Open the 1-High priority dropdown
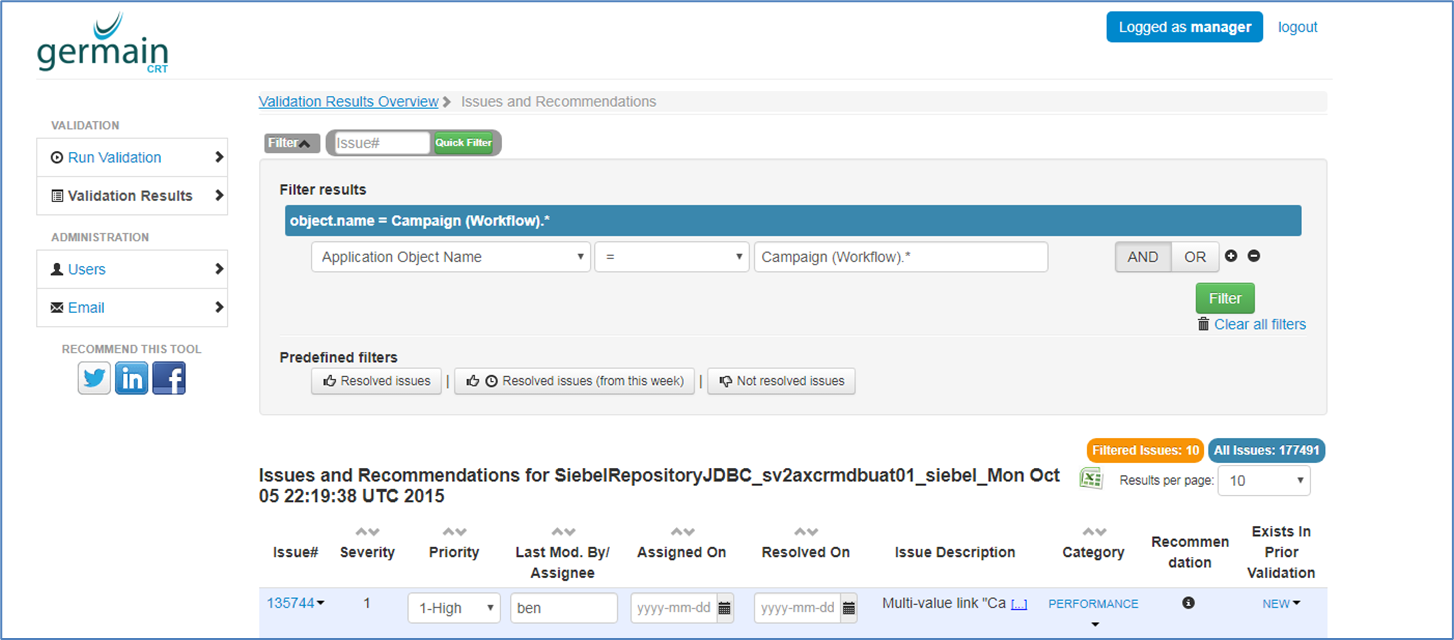This screenshot has height=640, width=1454. click(453, 608)
